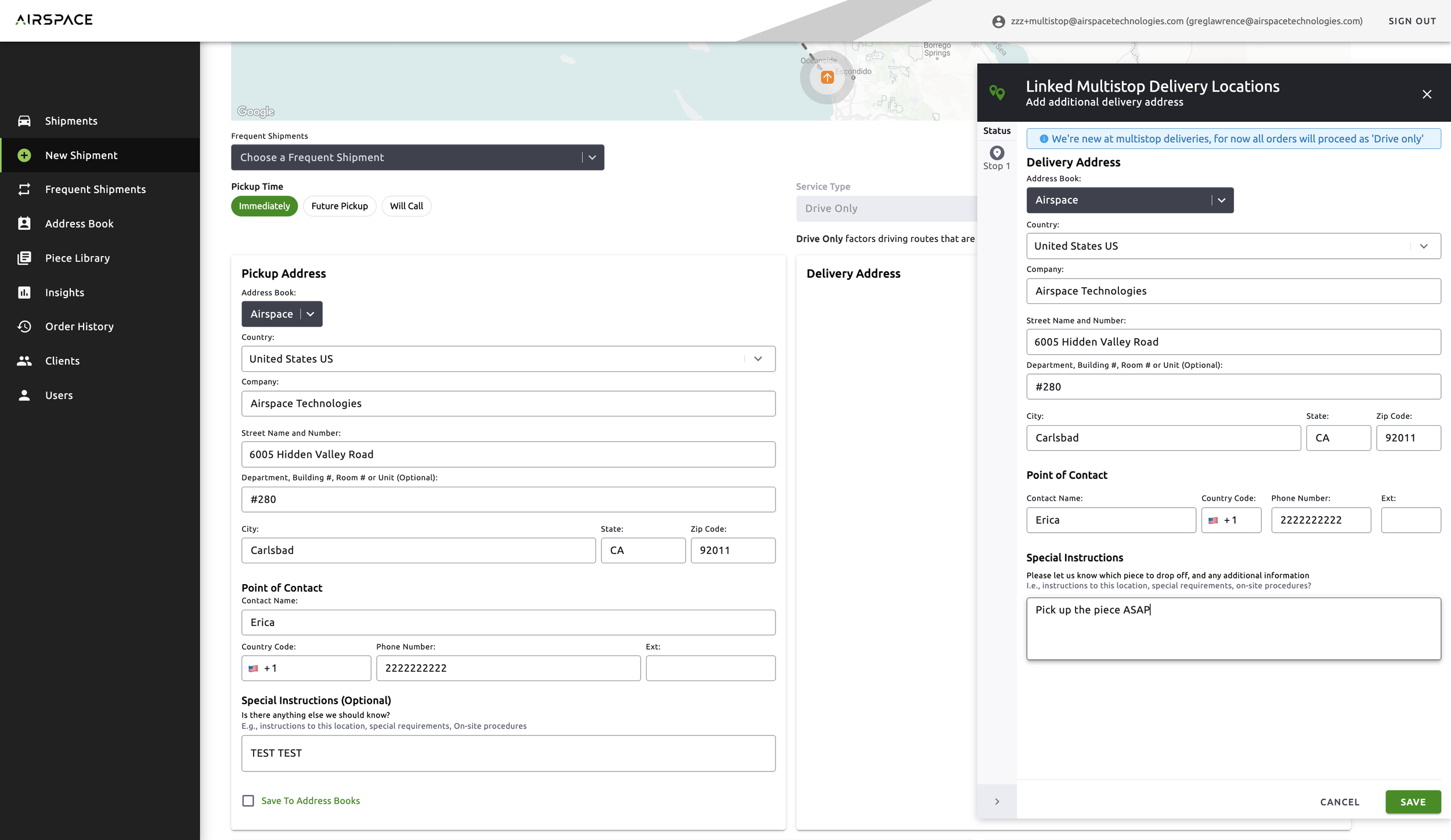Open the Choose a Frequent Shipment dropdown
The image size is (1451, 840).
click(417, 158)
